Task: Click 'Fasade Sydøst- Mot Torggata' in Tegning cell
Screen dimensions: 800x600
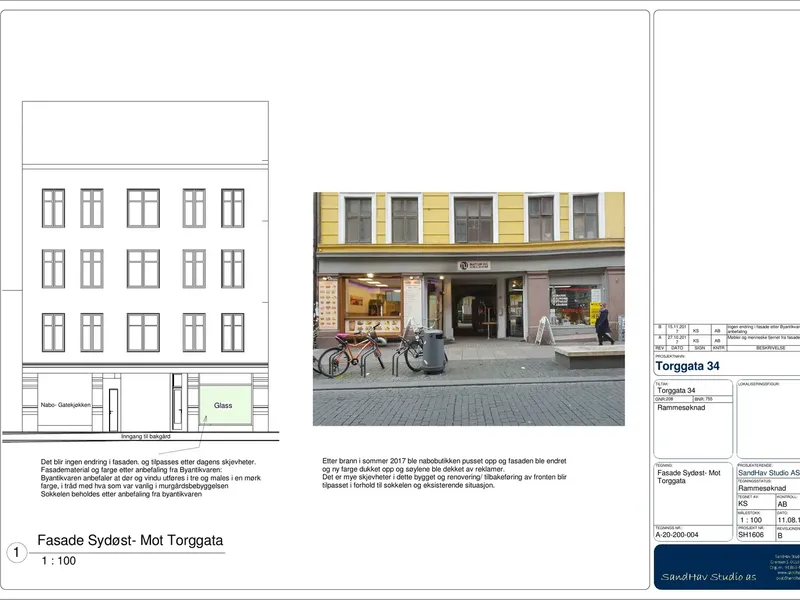Action: point(689,477)
